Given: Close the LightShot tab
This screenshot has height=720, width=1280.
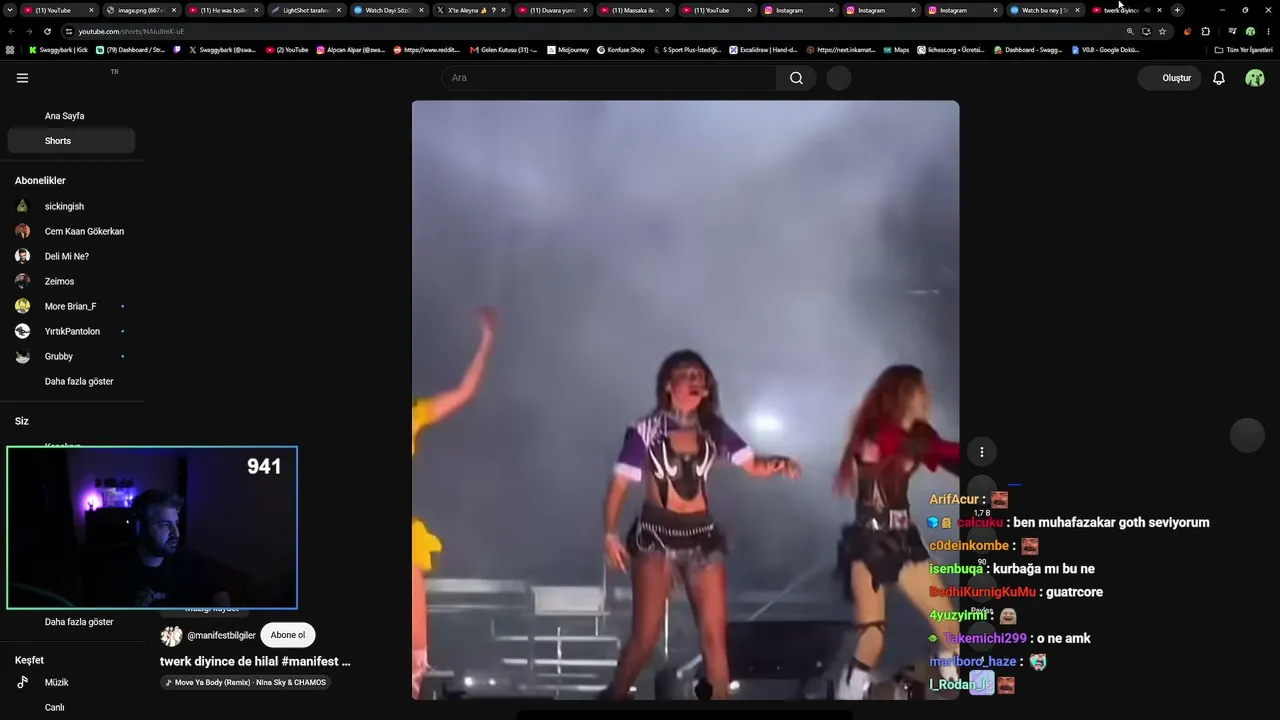Looking at the screenshot, I should pyautogui.click(x=338, y=10).
